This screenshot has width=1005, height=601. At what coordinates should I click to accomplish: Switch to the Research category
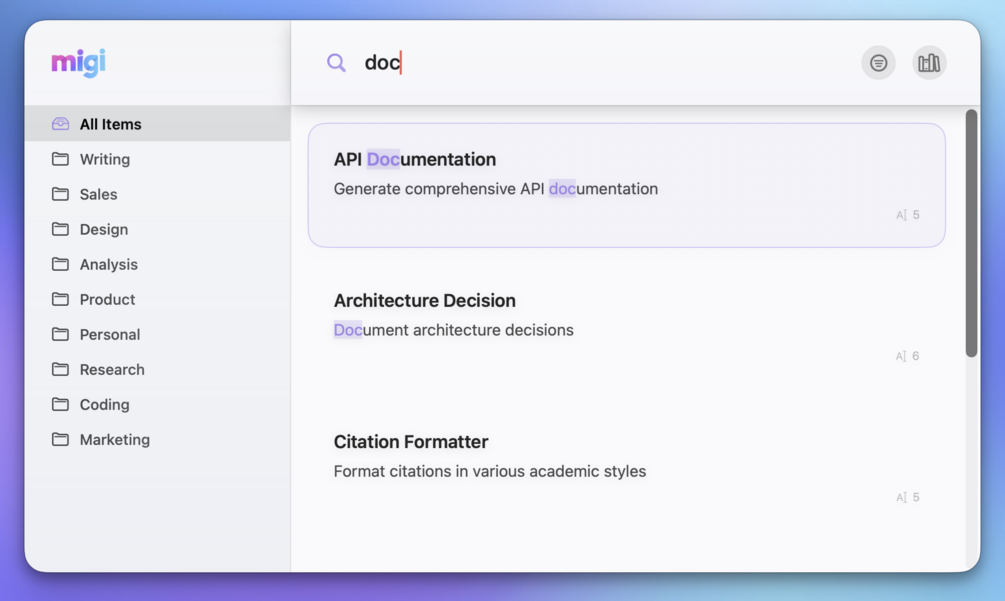(112, 369)
